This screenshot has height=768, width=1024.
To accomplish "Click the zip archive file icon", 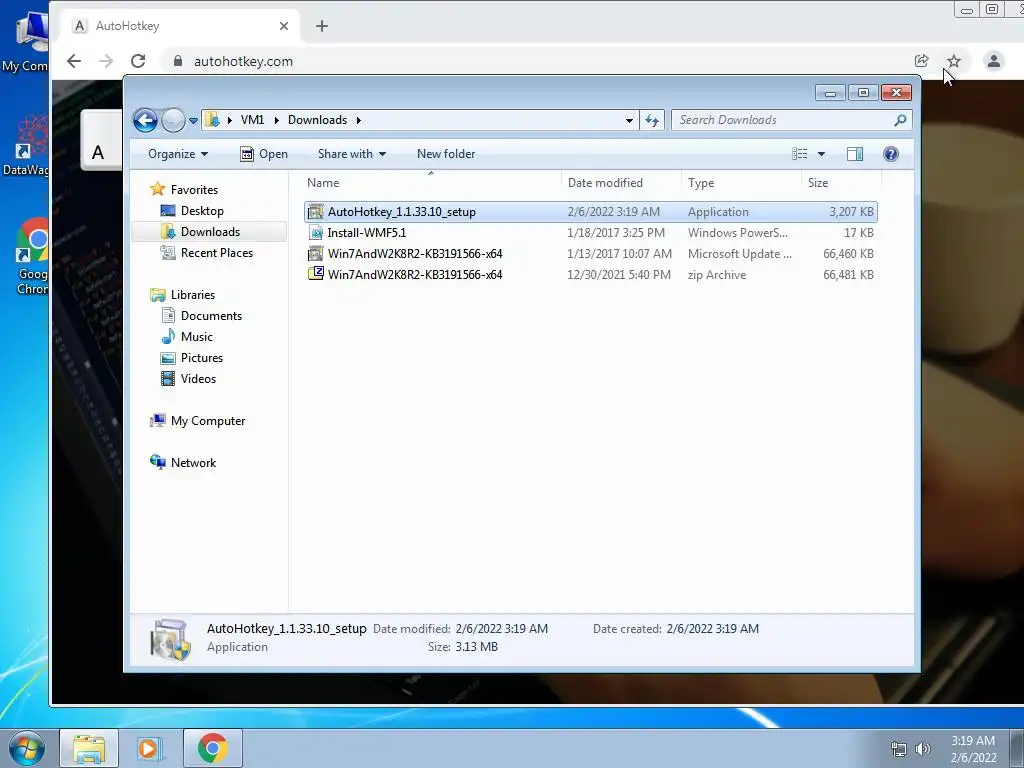I will point(316,274).
